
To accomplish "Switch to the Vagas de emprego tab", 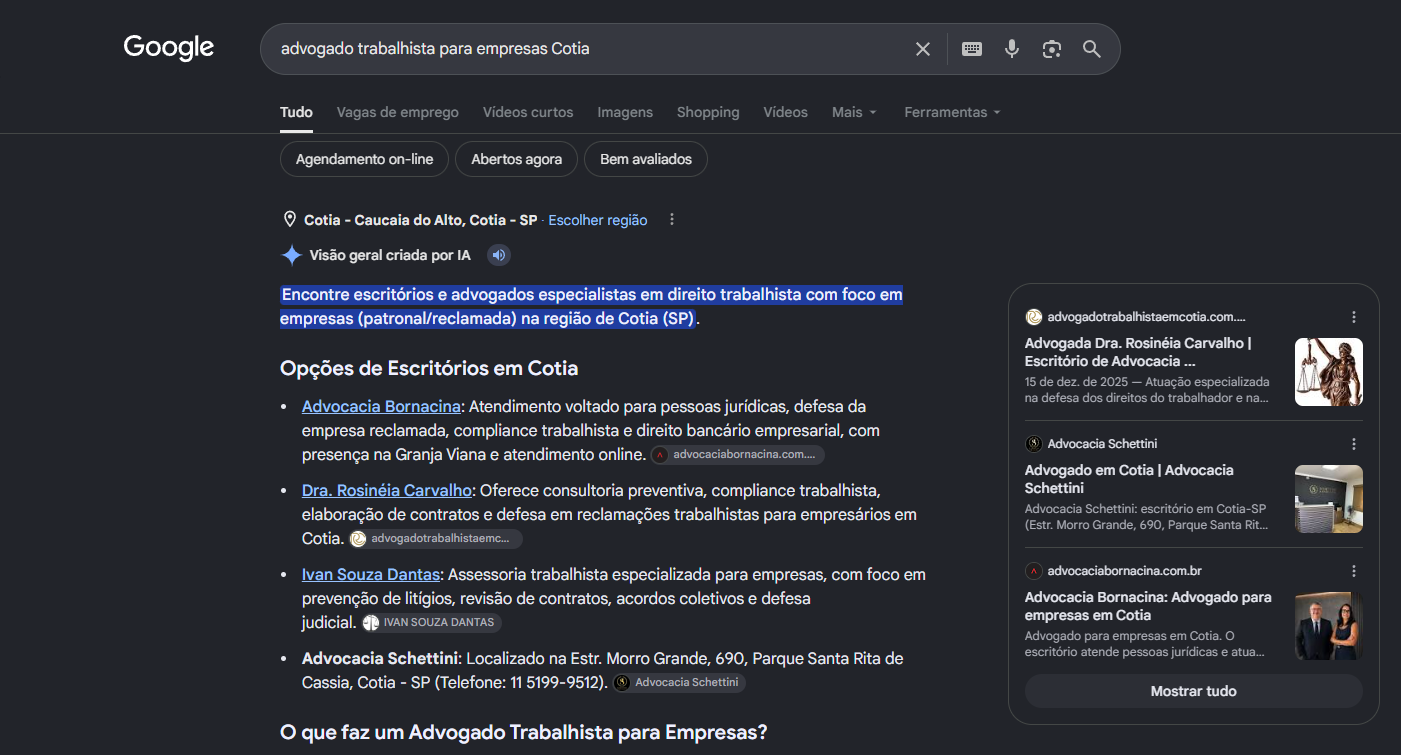I will 398,112.
